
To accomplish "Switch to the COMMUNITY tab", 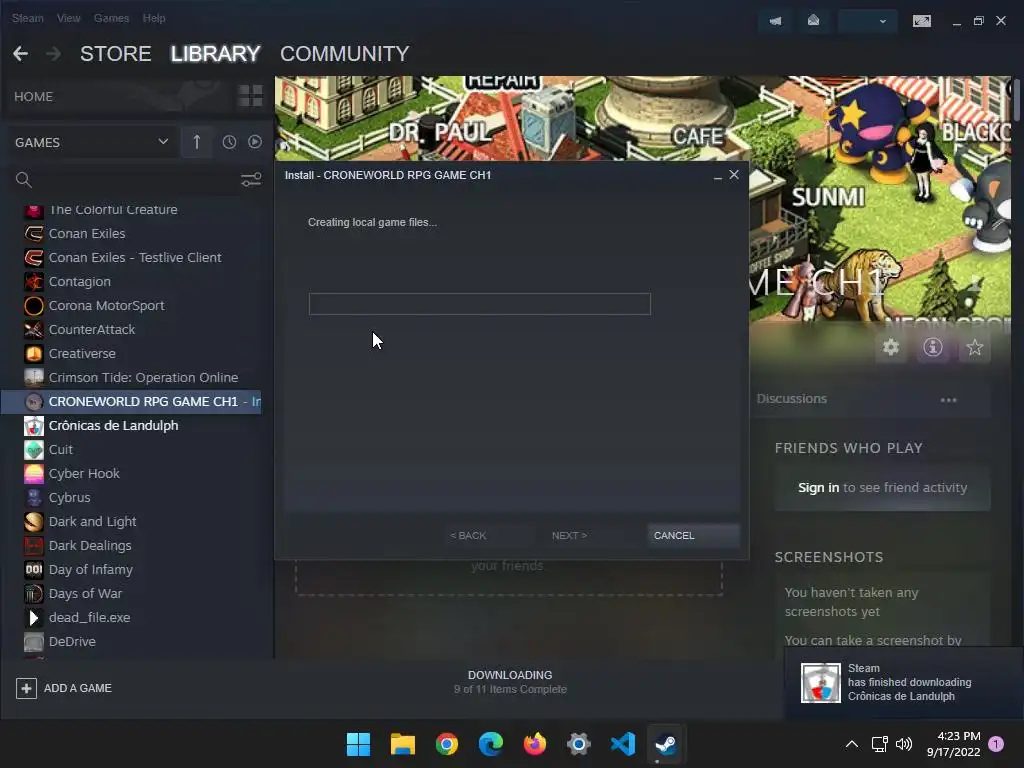I will click(344, 54).
